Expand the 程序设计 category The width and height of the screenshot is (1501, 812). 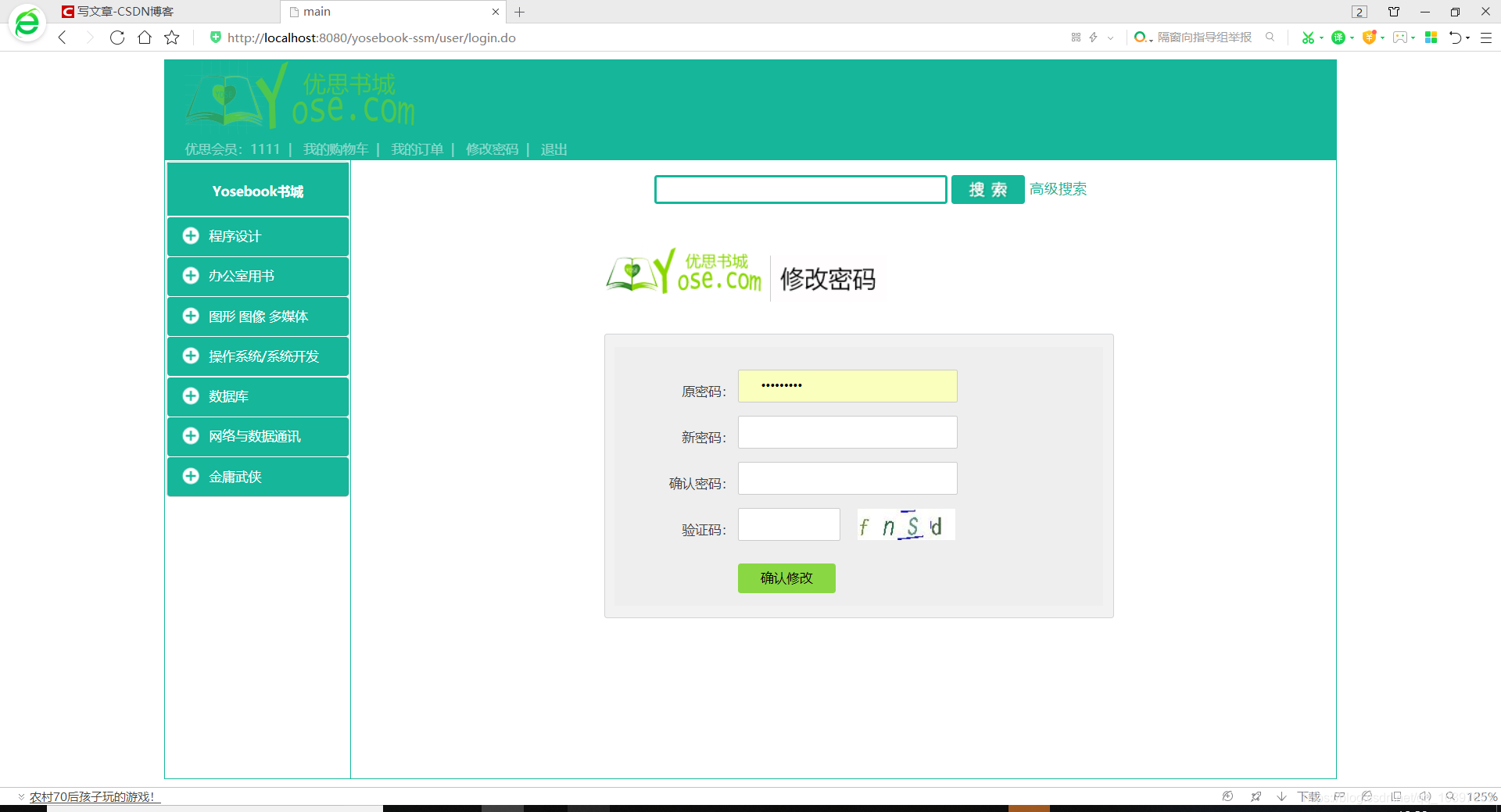(x=258, y=236)
